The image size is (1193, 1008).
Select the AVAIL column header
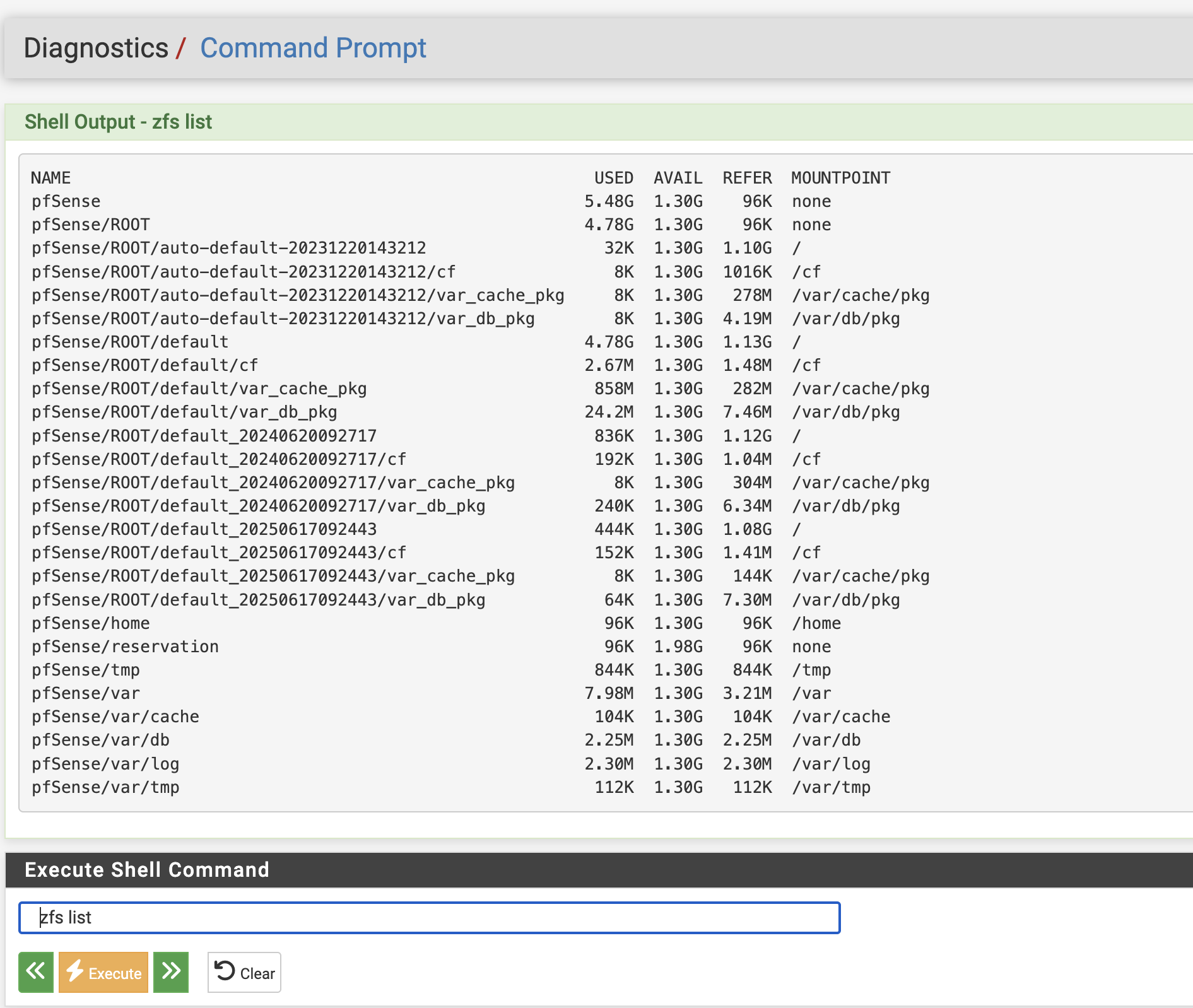[x=678, y=178]
